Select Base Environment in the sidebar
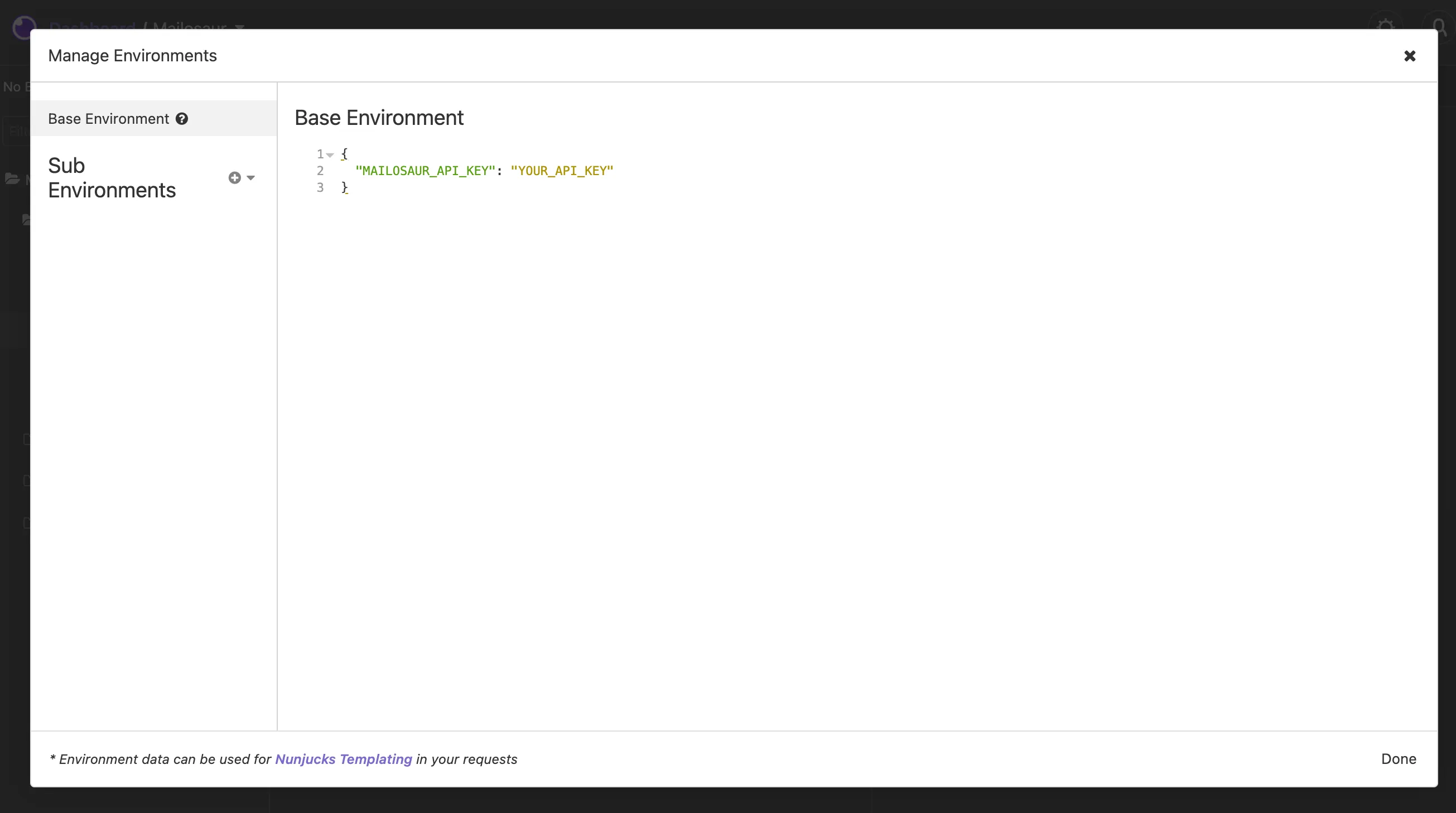This screenshot has height=813, width=1456. click(108, 119)
